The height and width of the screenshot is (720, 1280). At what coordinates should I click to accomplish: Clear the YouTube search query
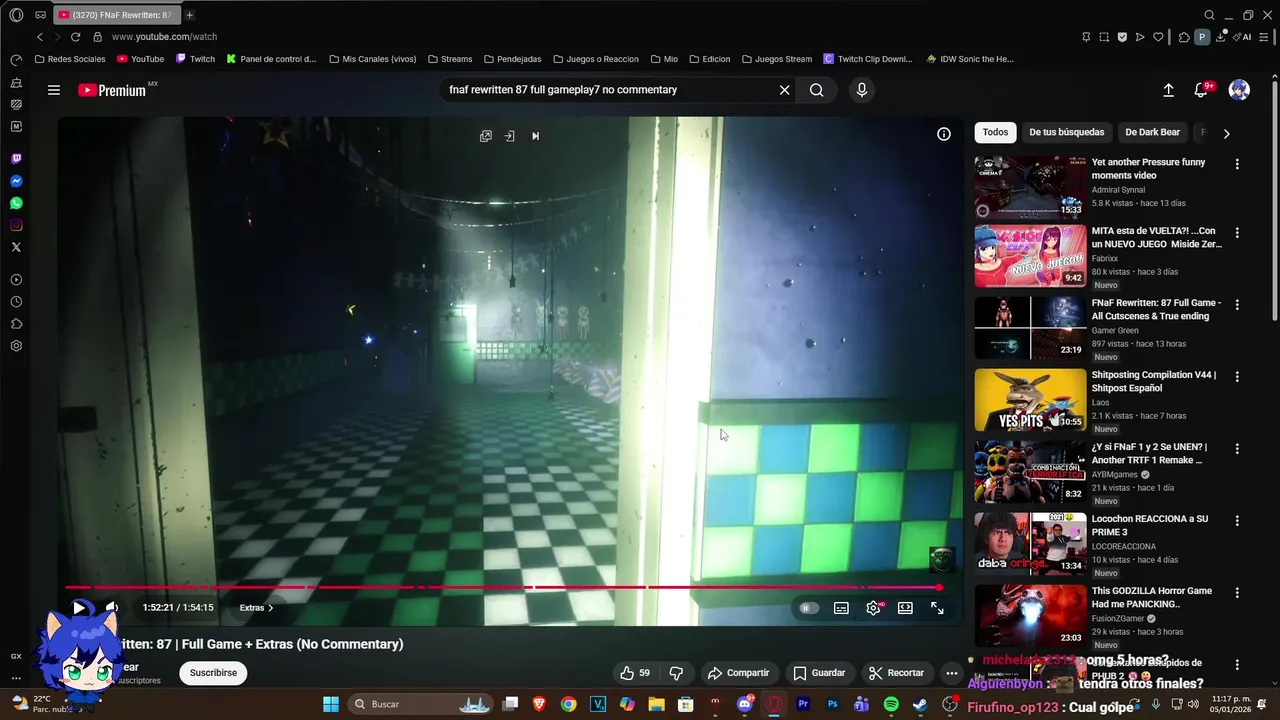pos(785,90)
